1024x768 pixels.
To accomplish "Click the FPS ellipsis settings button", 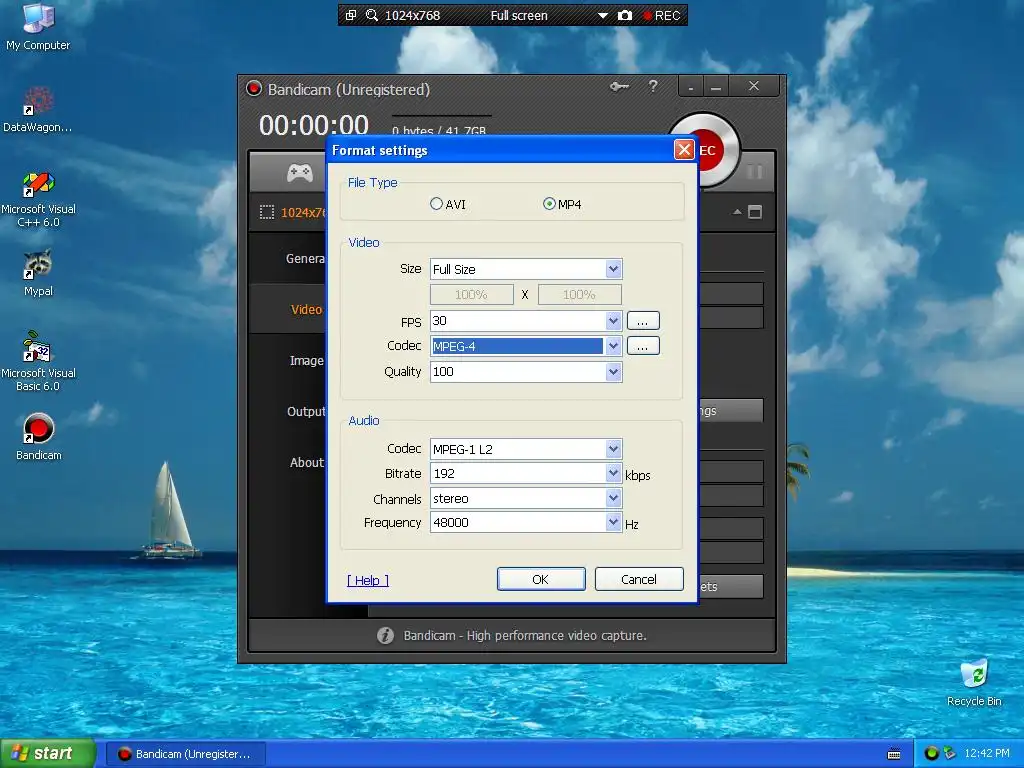I will [x=643, y=321].
